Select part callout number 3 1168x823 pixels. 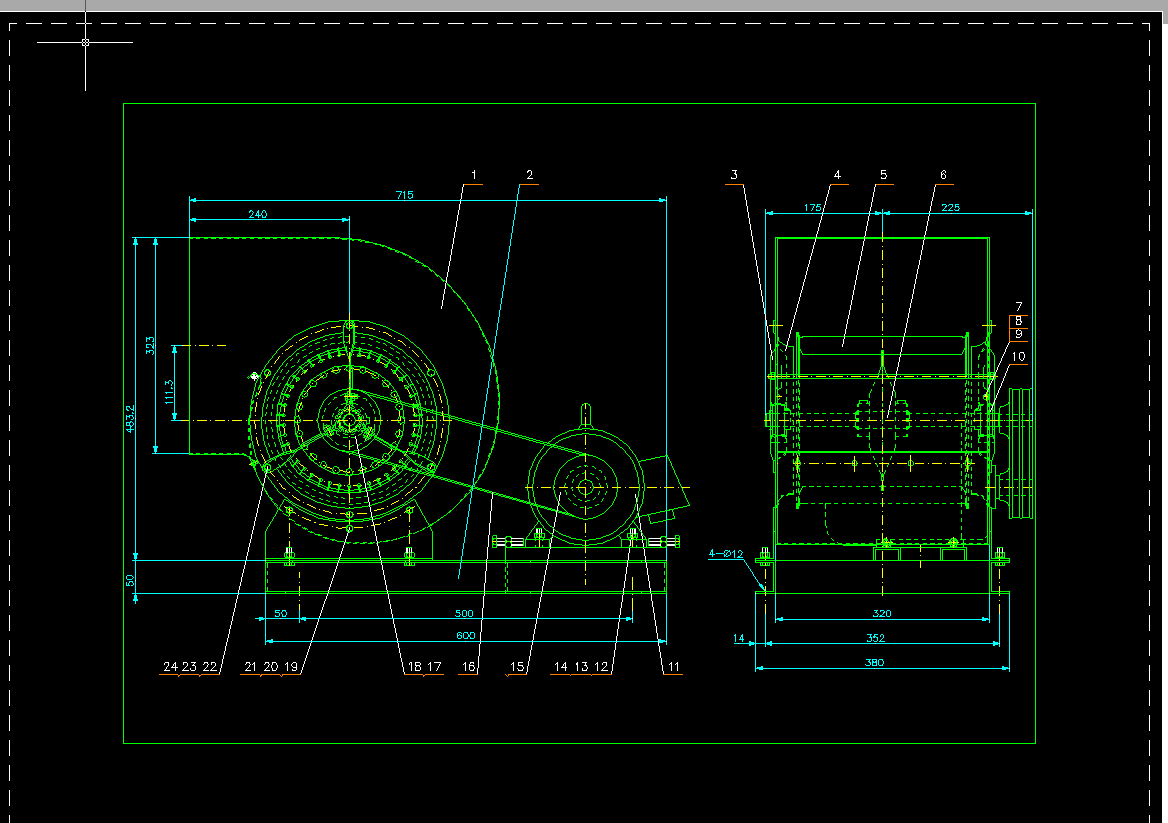click(x=734, y=175)
